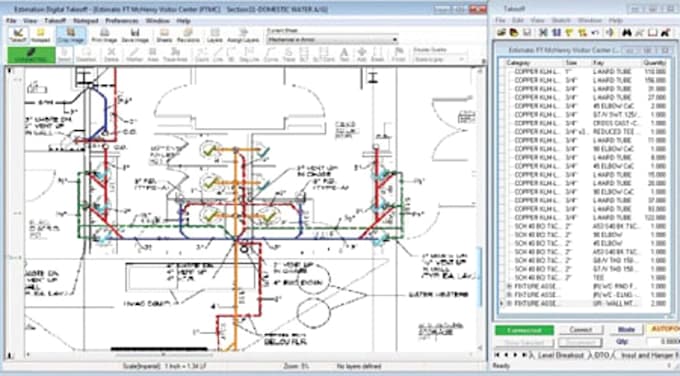
Task: Open the Edit menu in Takeoff window
Action: [x=518, y=20]
